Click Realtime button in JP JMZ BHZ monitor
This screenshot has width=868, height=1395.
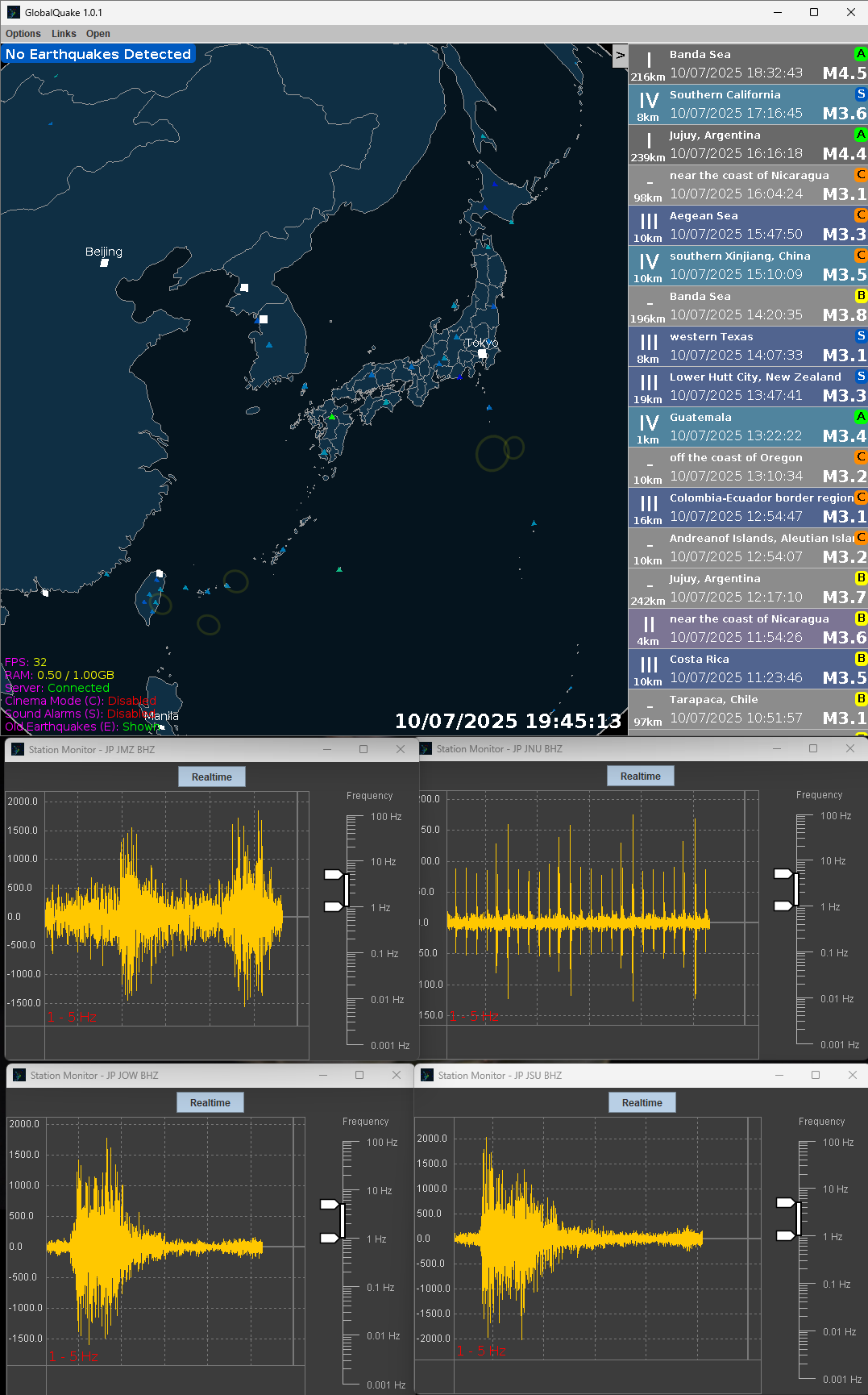tap(212, 777)
